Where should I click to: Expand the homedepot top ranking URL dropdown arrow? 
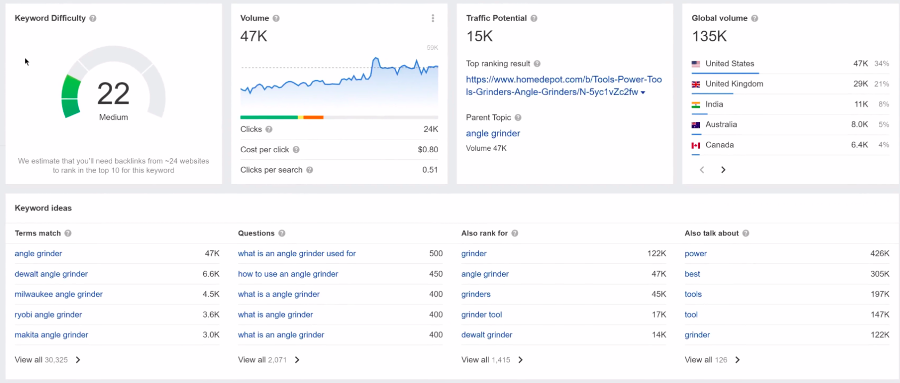[642, 92]
